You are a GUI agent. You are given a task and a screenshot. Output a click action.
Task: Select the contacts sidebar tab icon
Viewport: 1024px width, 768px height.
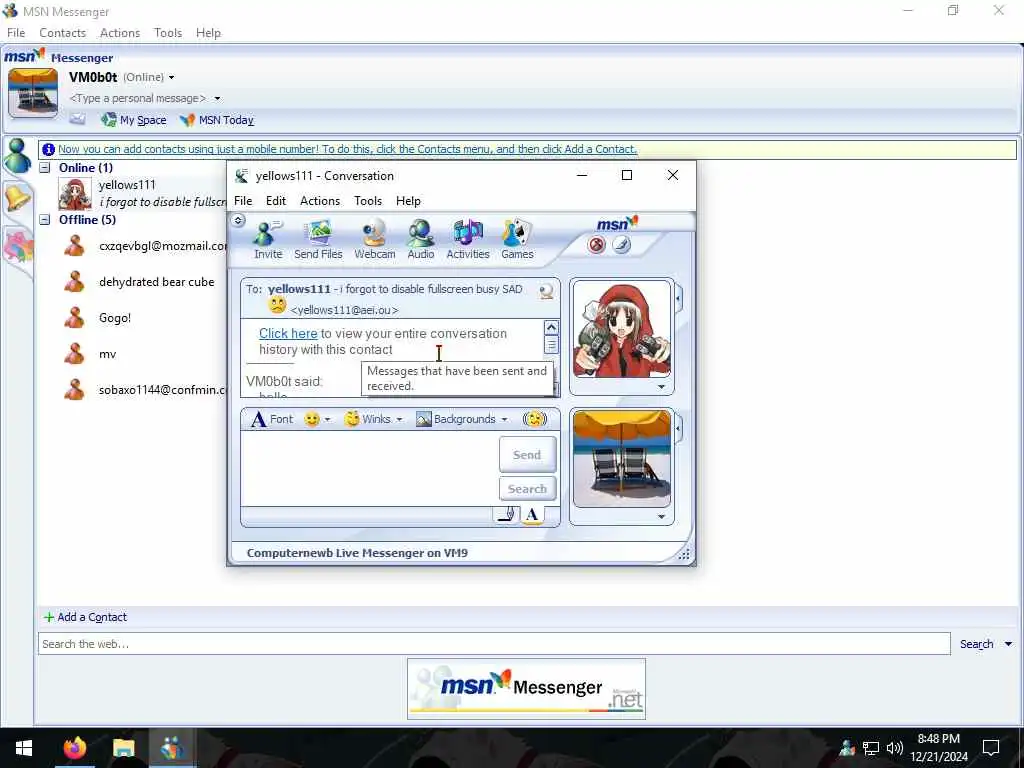tap(17, 156)
